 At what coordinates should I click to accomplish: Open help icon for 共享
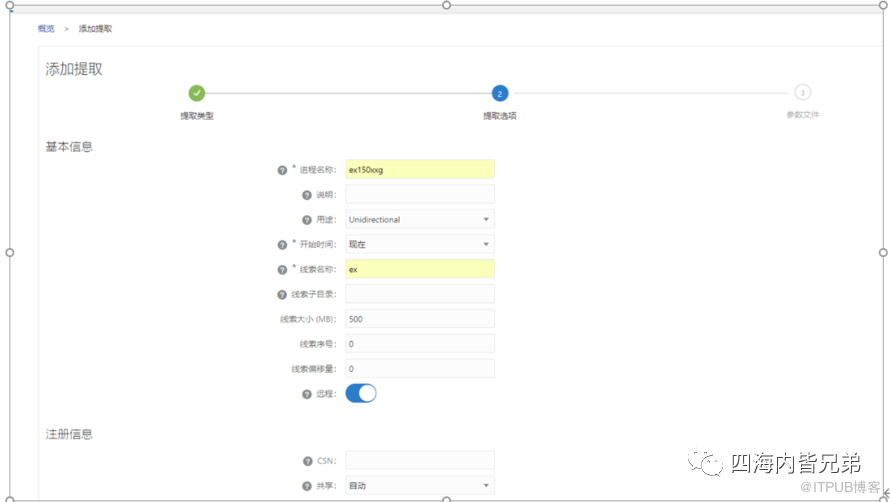pos(307,486)
